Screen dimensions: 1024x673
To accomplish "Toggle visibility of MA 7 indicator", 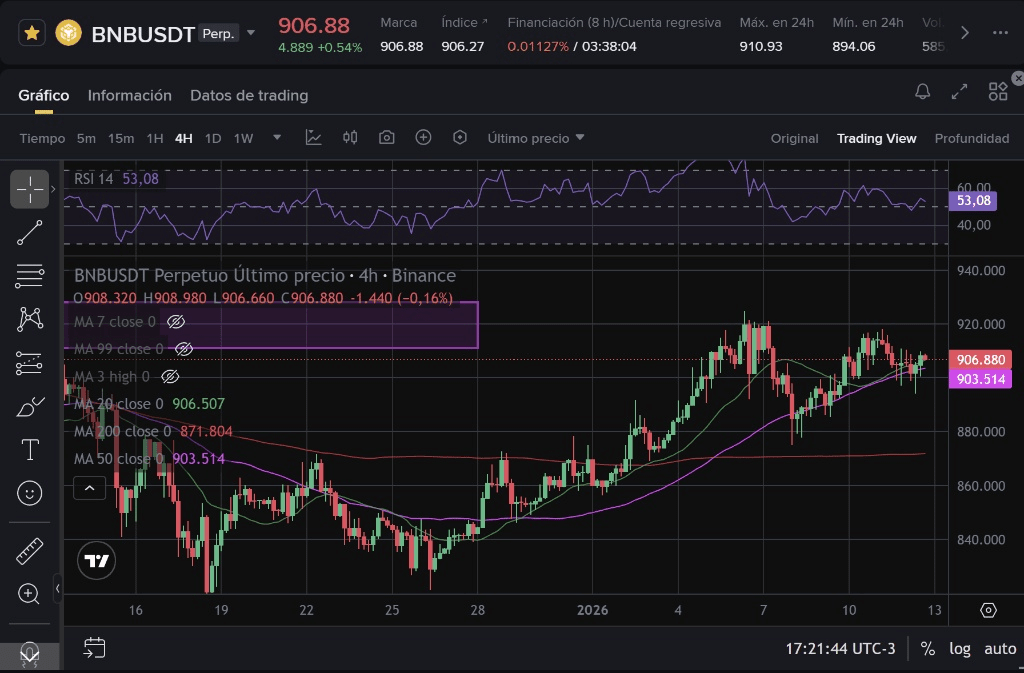I will (176, 322).
